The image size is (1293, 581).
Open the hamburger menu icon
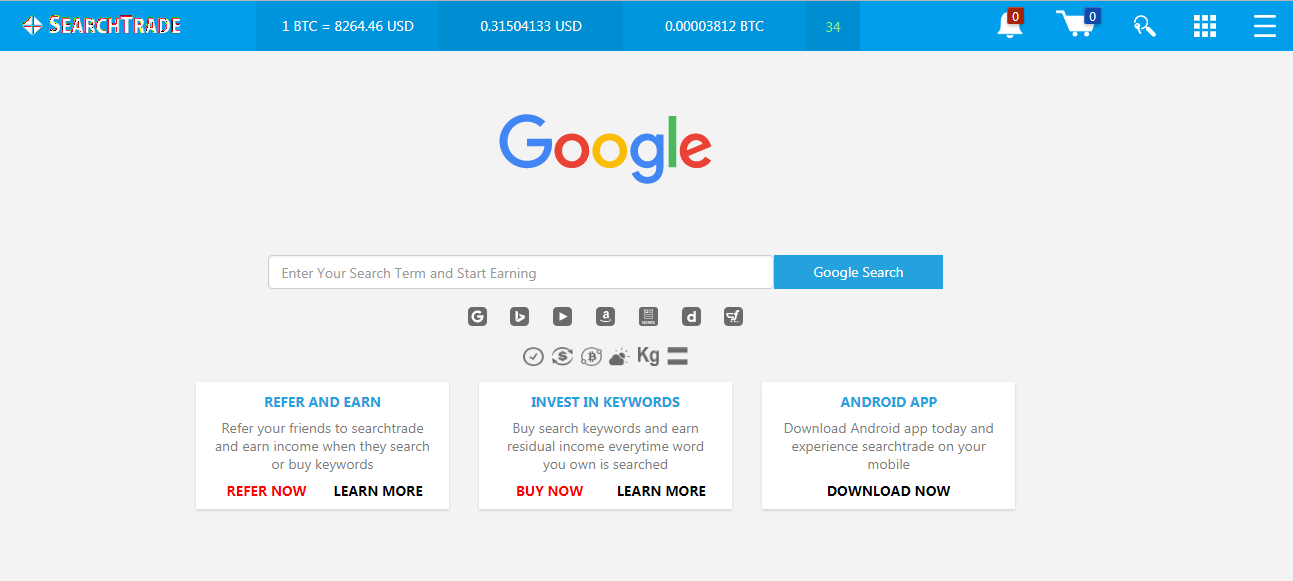click(x=1265, y=26)
